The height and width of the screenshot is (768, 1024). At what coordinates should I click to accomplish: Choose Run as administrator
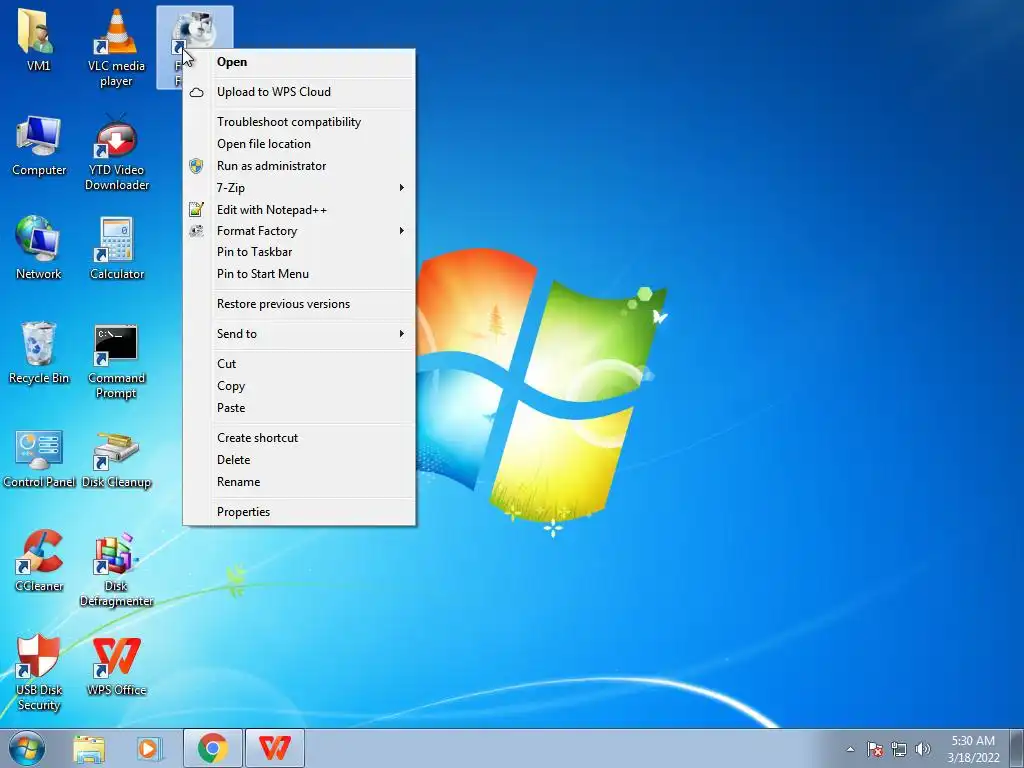point(299,166)
